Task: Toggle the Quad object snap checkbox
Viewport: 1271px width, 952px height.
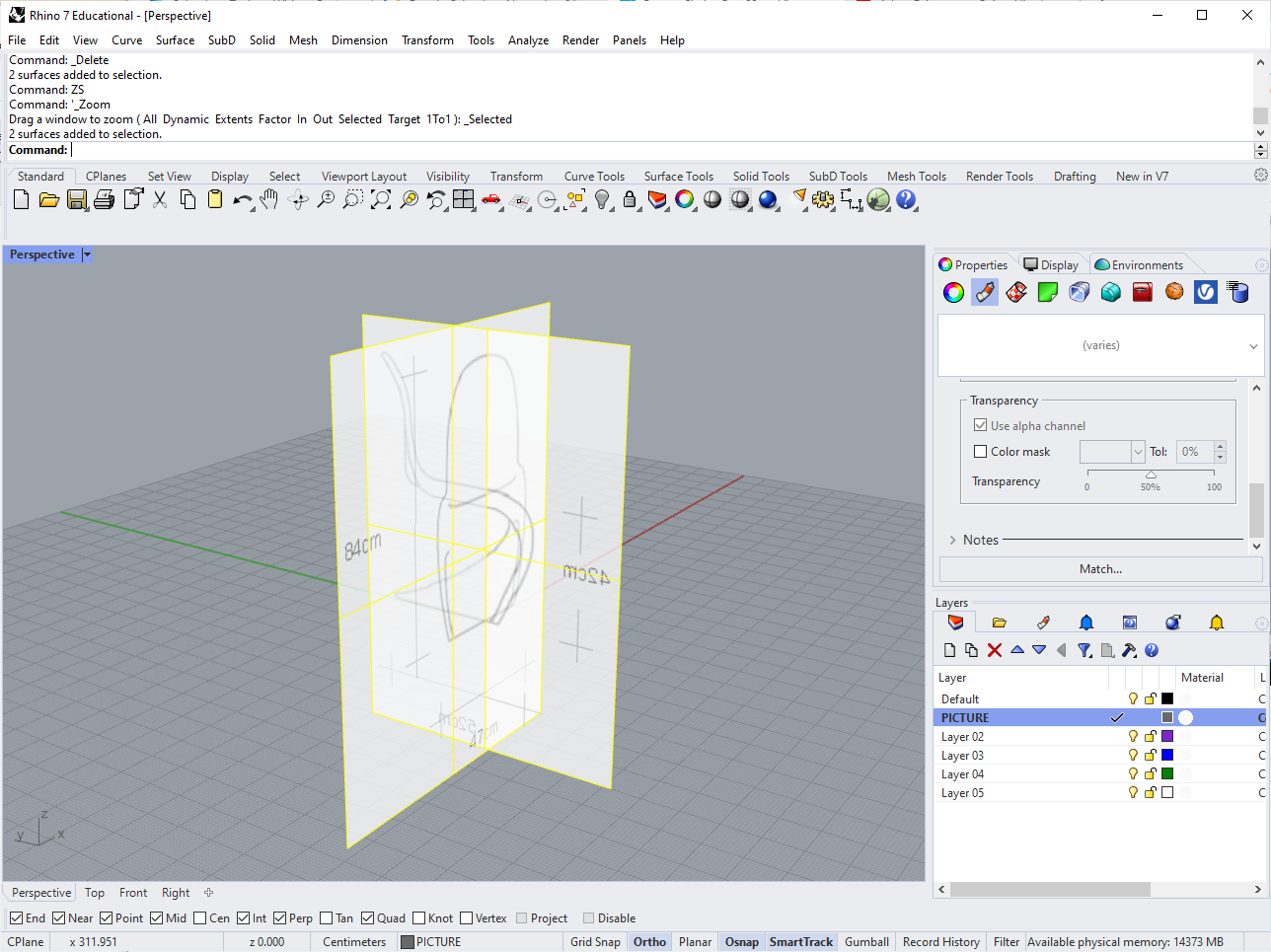Action: coord(368,918)
